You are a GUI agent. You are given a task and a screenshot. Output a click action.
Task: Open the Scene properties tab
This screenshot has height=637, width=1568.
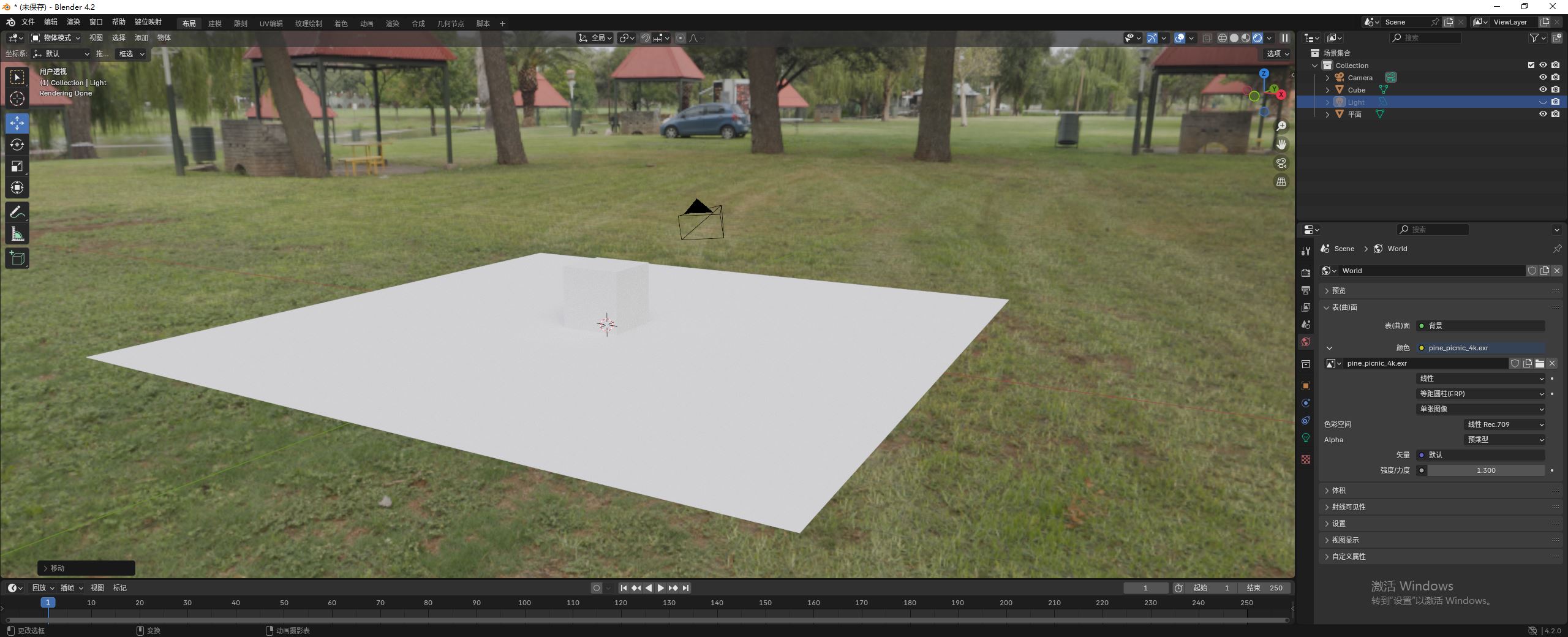[1306, 324]
